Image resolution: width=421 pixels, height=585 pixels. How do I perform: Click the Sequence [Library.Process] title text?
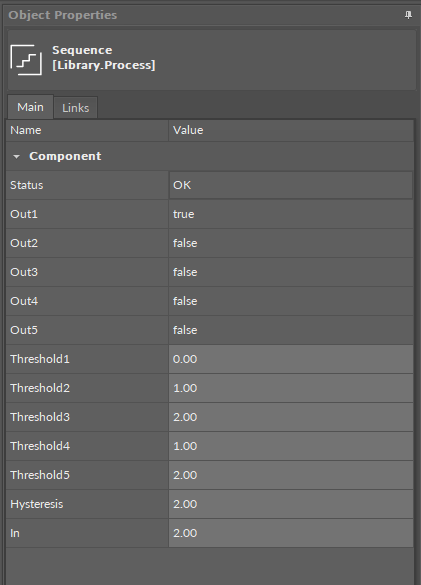pyautogui.click(x=103, y=57)
